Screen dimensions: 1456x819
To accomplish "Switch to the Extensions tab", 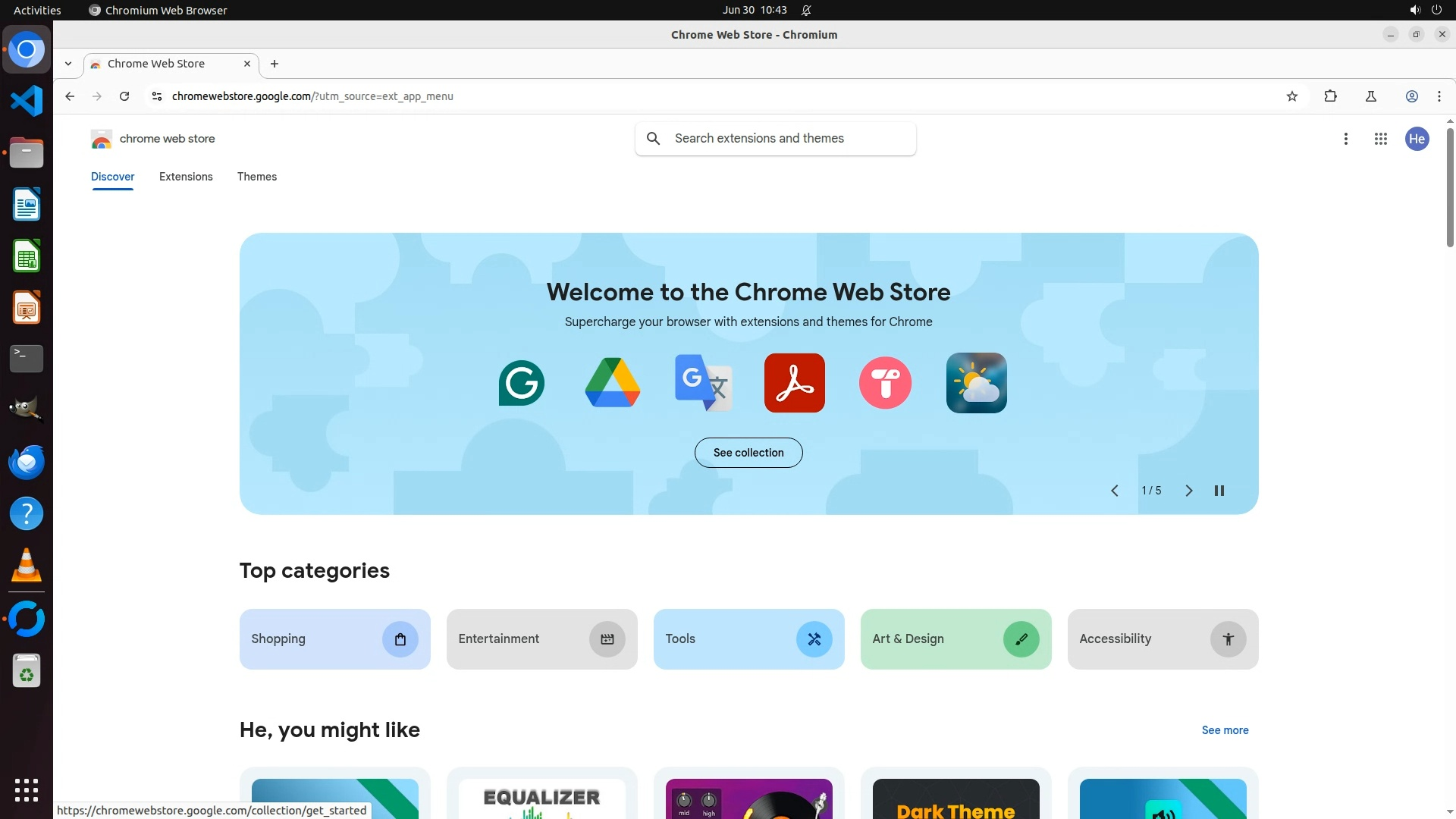I will [186, 177].
